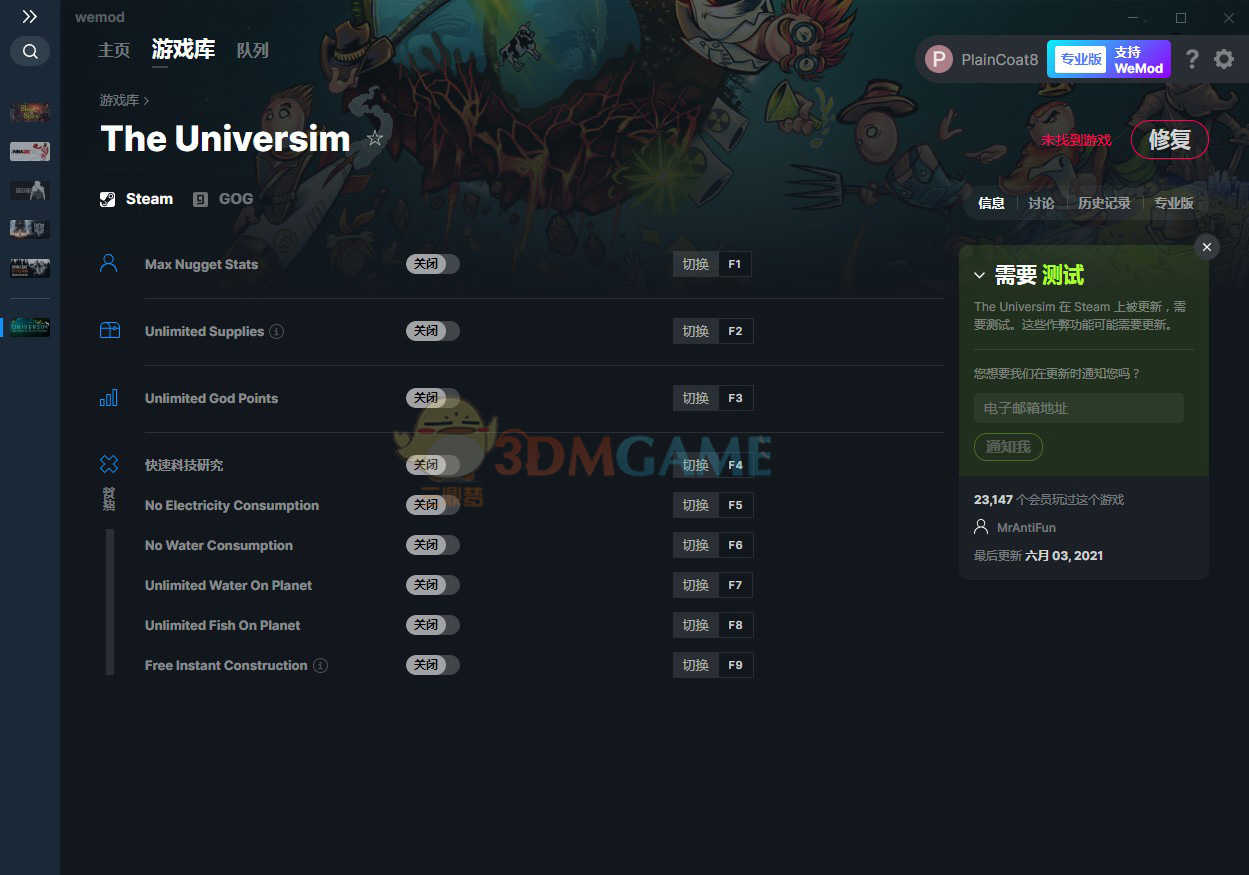Image resolution: width=1249 pixels, height=875 pixels.
Task: Click 游戏库 breadcrumb link
Action: click(119, 100)
